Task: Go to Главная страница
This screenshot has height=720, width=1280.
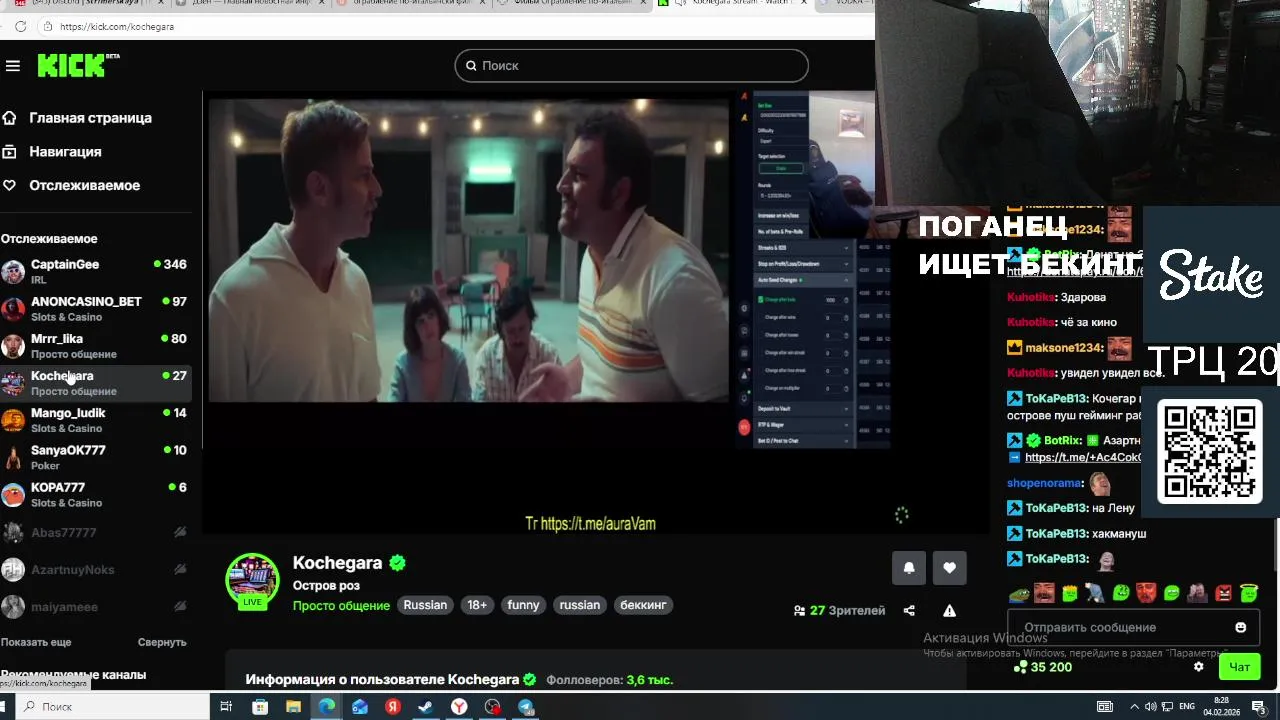Action: coord(90,118)
